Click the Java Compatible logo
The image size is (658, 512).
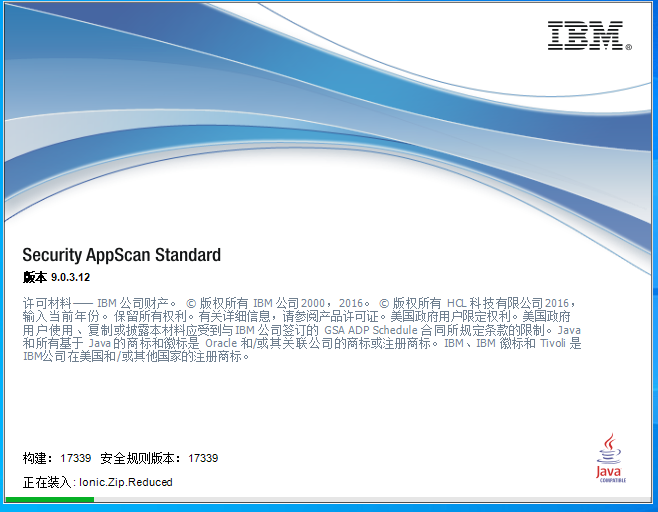point(610,458)
